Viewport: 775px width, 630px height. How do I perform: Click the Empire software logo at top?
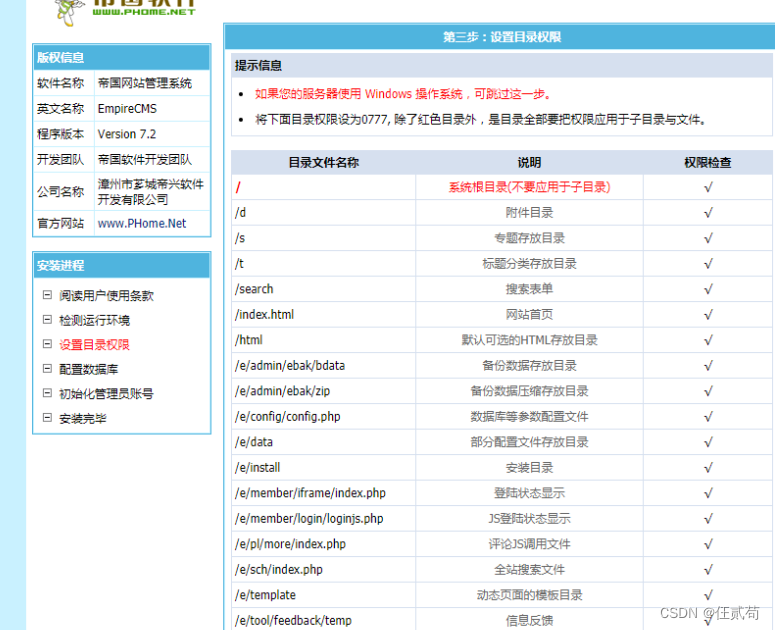pos(126,11)
